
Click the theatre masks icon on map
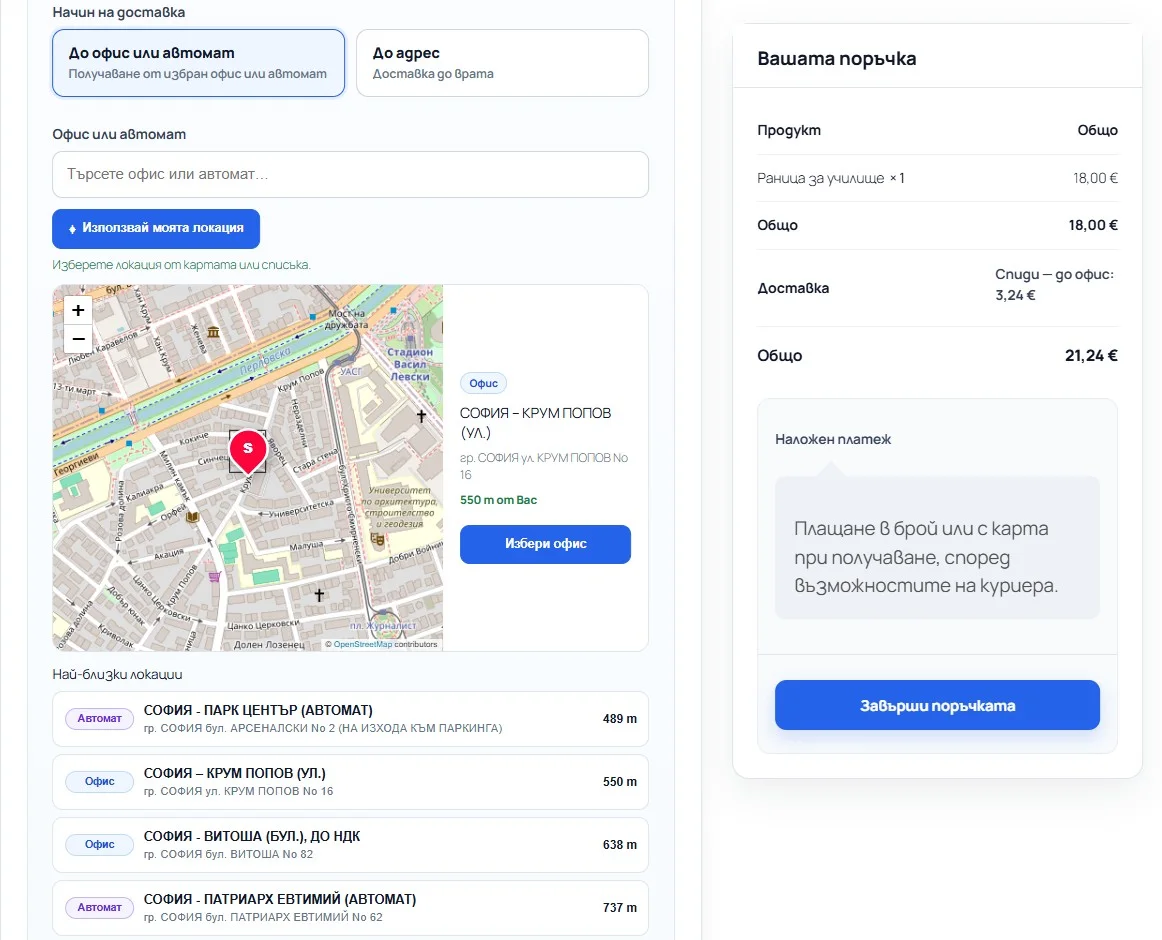(378, 539)
